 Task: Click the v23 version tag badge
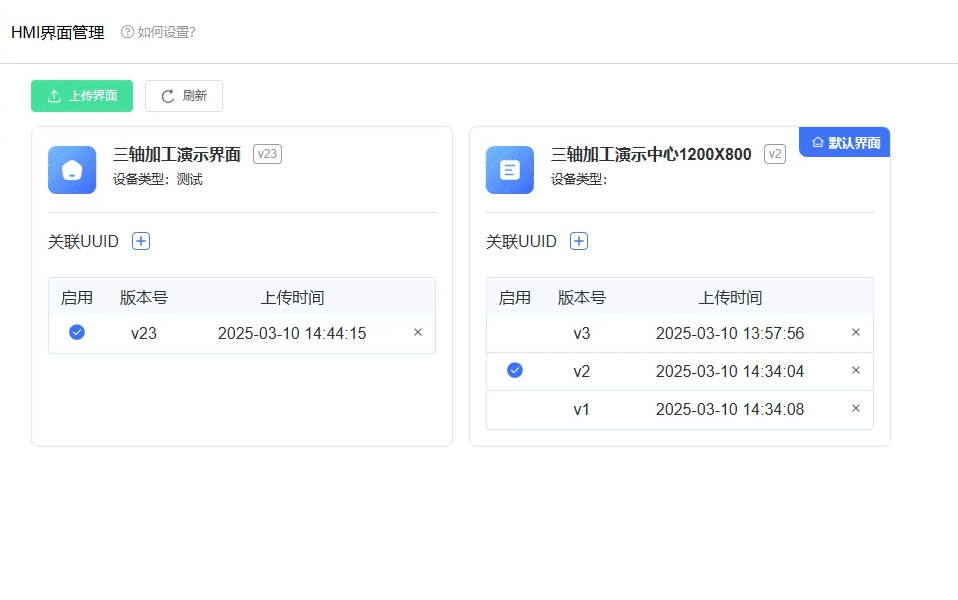click(267, 154)
